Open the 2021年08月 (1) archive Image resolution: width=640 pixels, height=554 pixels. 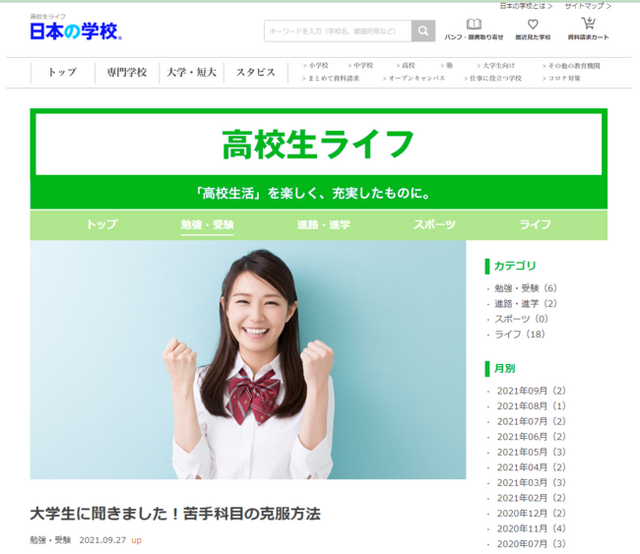[x=531, y=406]
